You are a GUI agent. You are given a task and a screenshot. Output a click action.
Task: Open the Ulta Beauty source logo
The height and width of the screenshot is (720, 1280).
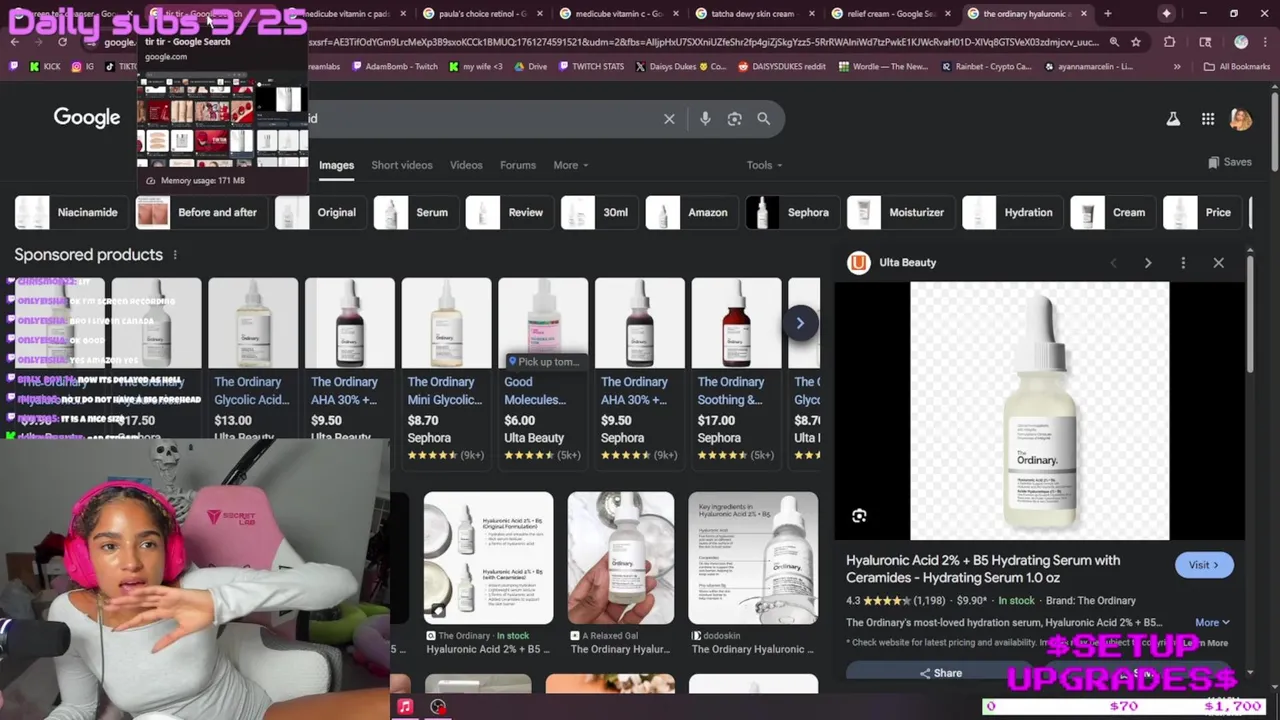[858, 263]
